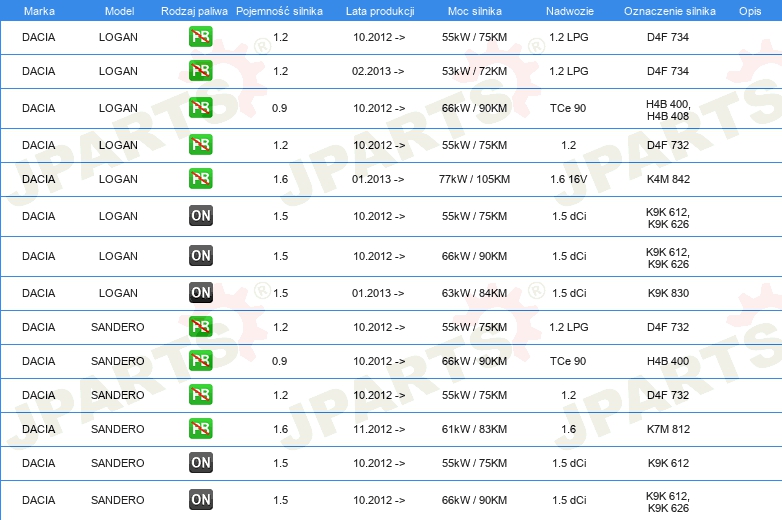782x520 pixels.
Task: Select the Sandero K9K 612 only engine code
Action: (x=668, y=463)
